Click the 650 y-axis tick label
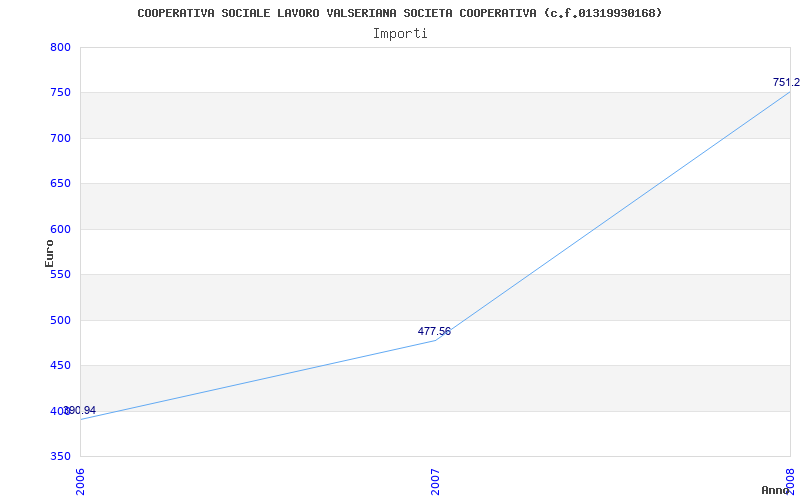This screenshot has width=800, height=500. pyautogui.click(x=60, y=184)
